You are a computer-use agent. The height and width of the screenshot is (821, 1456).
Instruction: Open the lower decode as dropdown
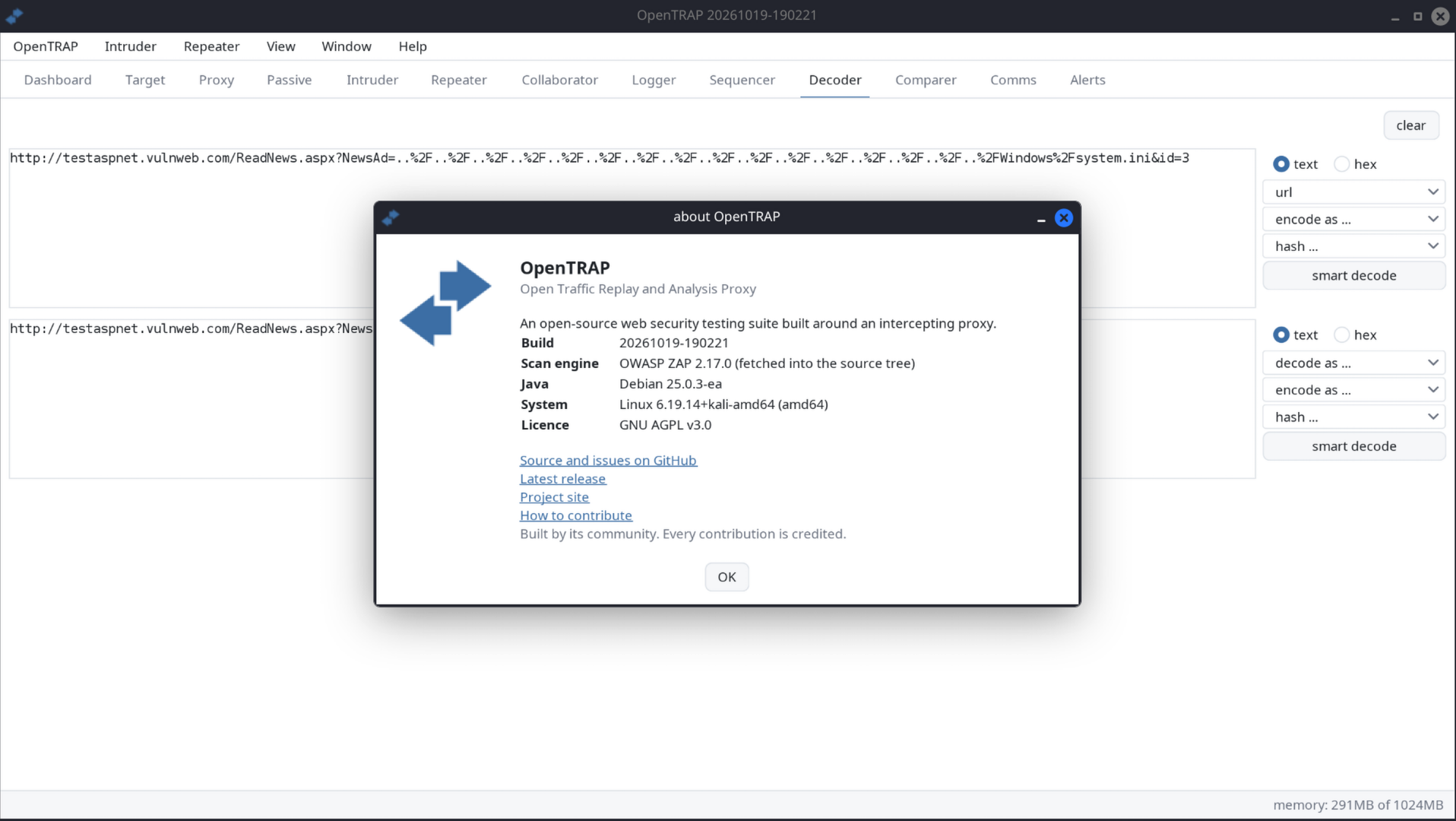pos(1354,363)
